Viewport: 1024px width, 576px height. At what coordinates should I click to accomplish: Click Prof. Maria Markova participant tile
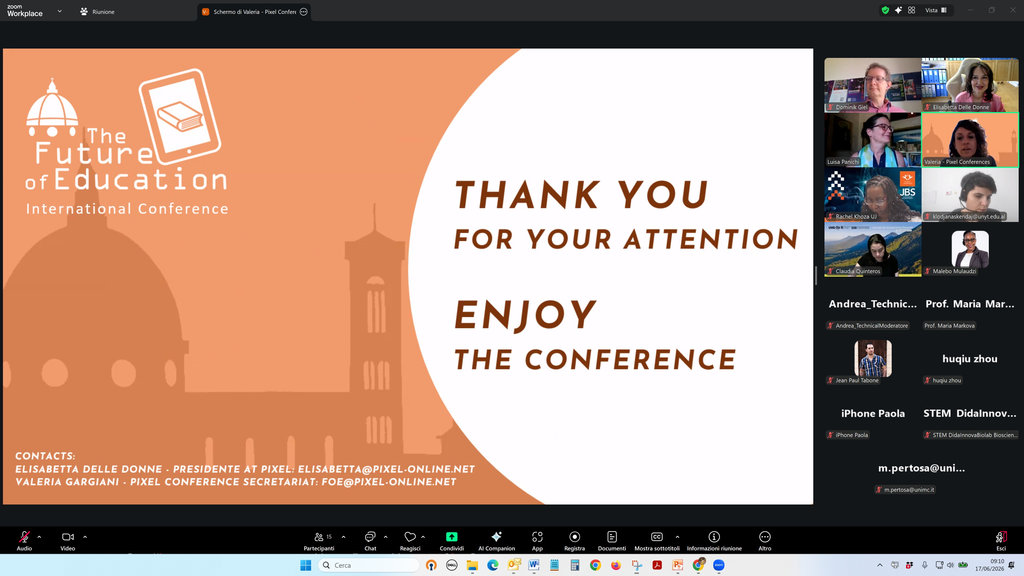click(x=970, y=304)
